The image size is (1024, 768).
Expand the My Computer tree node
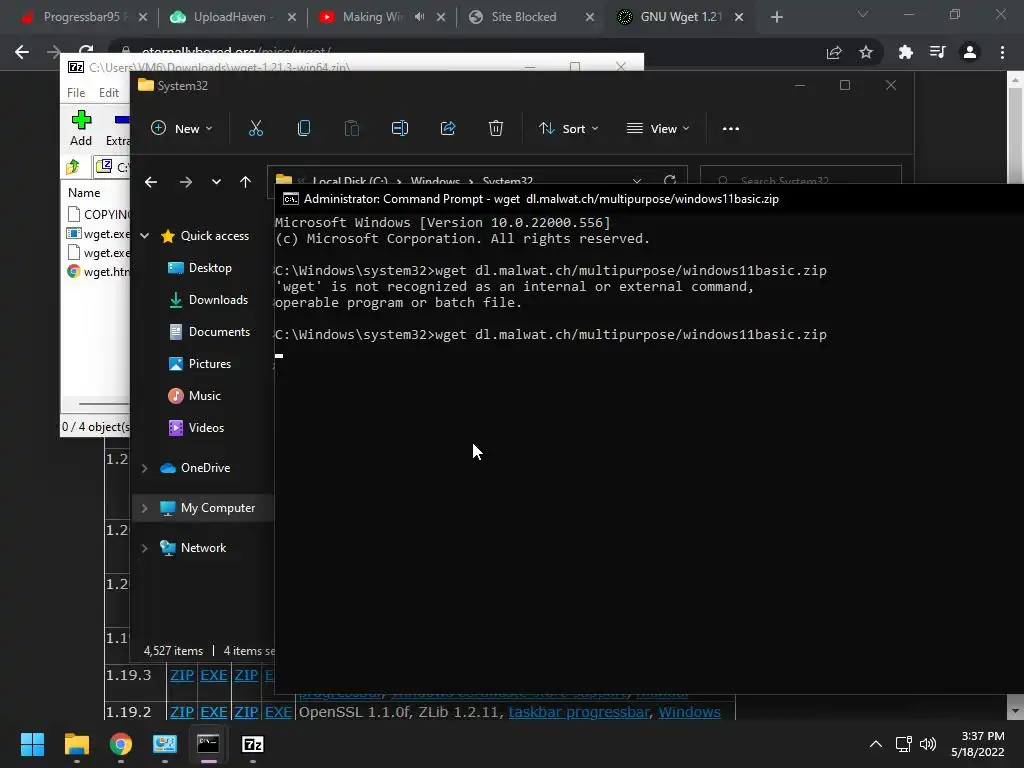tap(145, 508)
